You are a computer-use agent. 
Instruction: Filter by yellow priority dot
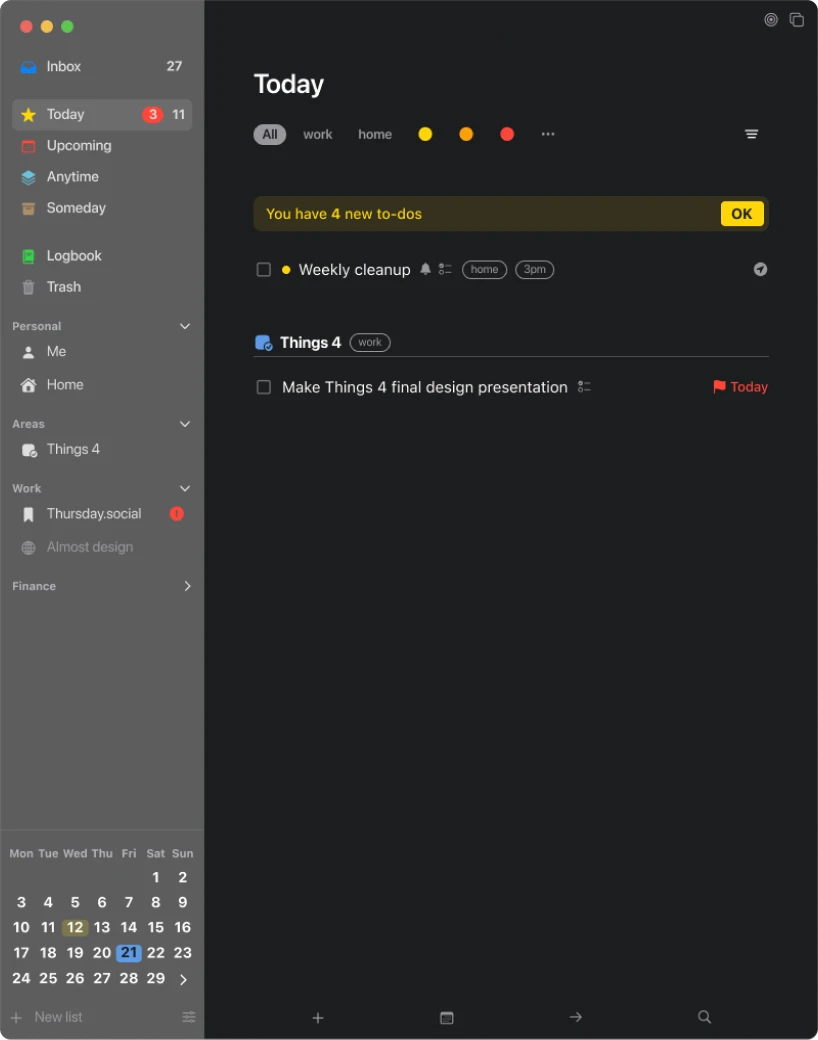coord(425,134)
